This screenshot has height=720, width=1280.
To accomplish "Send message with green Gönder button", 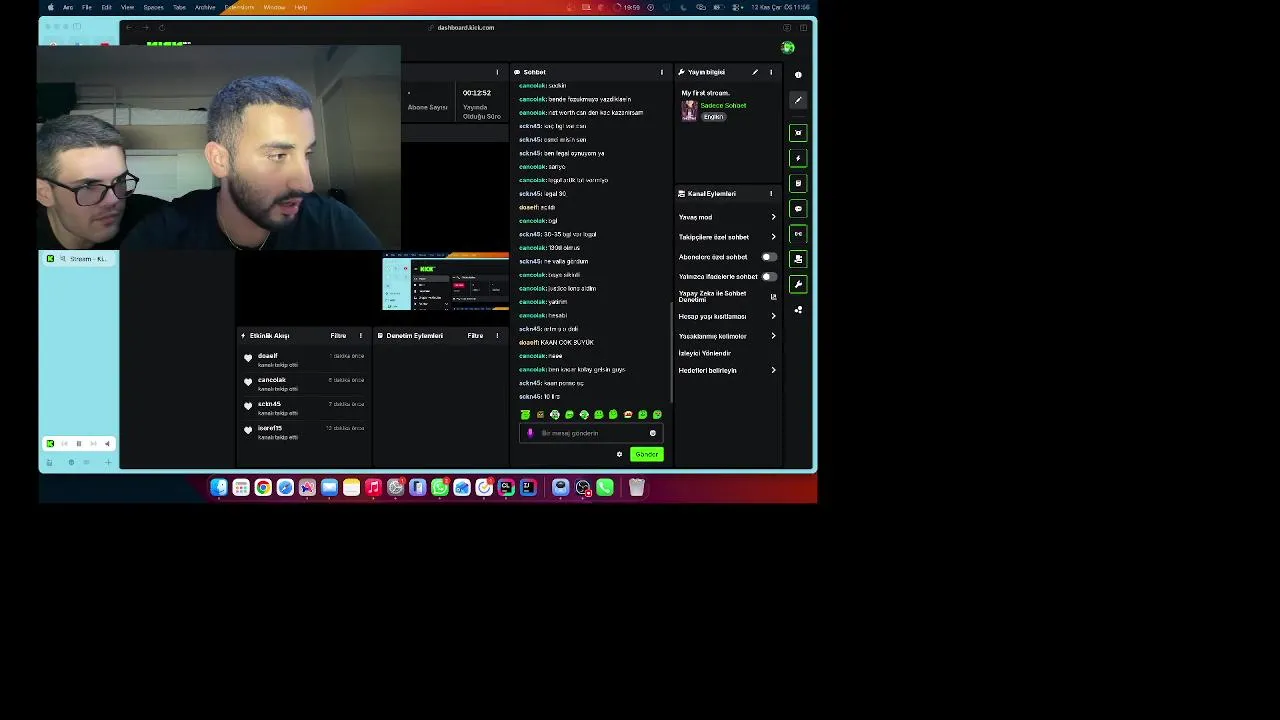I will [x=646, y=455].
